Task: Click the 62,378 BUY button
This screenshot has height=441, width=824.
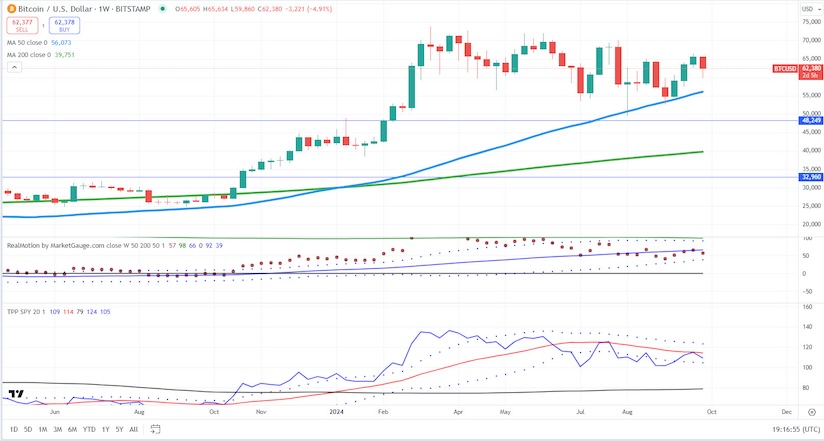Action: 65,25
